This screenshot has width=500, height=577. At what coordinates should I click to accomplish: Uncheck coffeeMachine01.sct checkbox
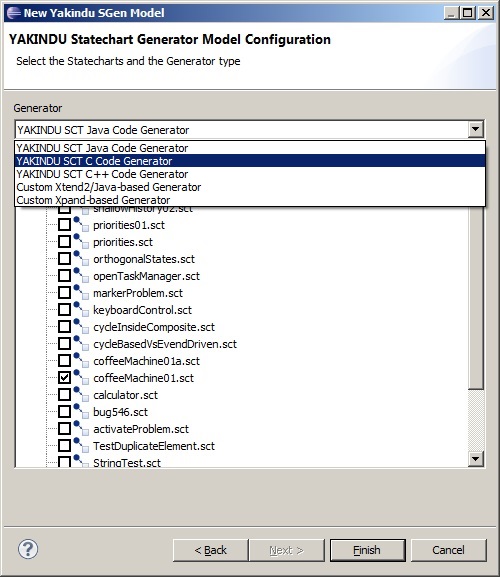click(64, 378)
